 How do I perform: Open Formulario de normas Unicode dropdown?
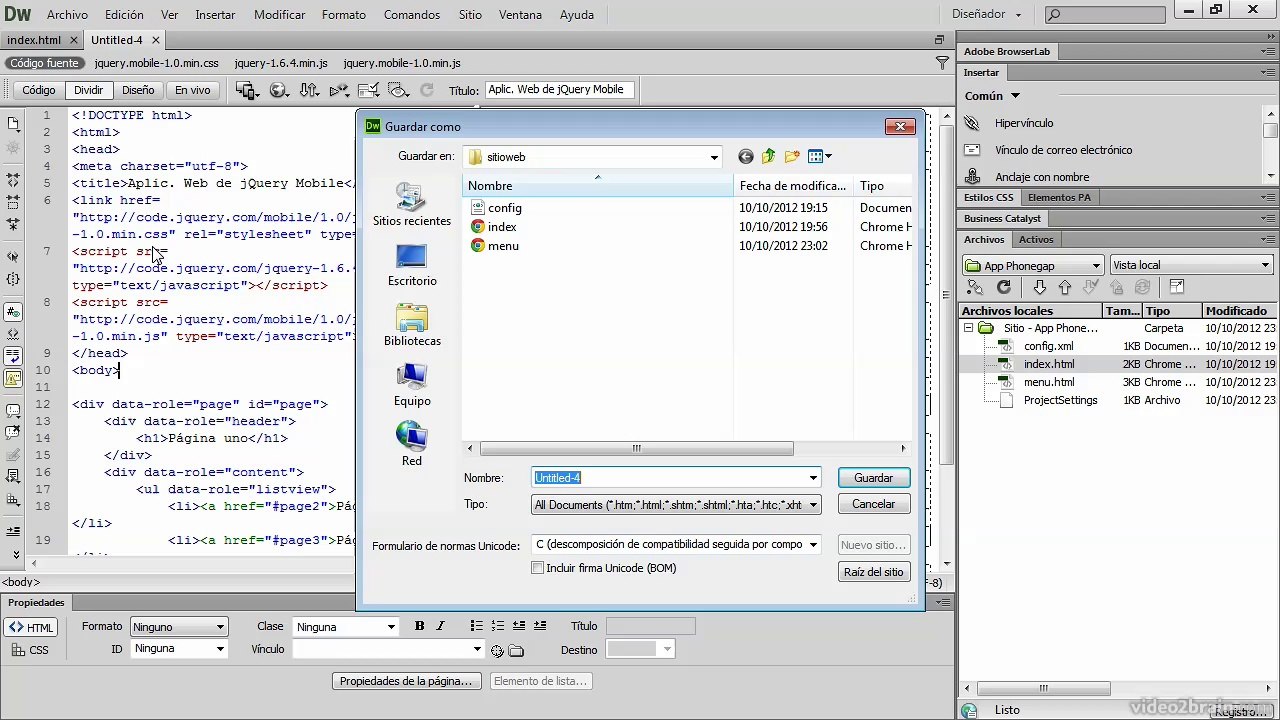click(x=813, y=545)
